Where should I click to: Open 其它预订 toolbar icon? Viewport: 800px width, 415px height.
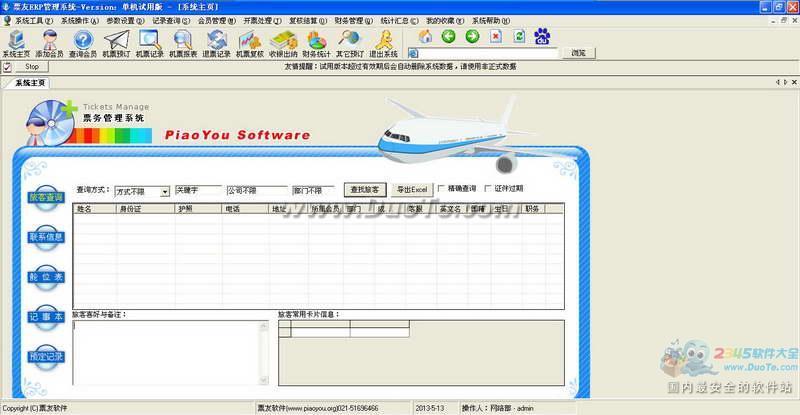[x=349, y=43]
